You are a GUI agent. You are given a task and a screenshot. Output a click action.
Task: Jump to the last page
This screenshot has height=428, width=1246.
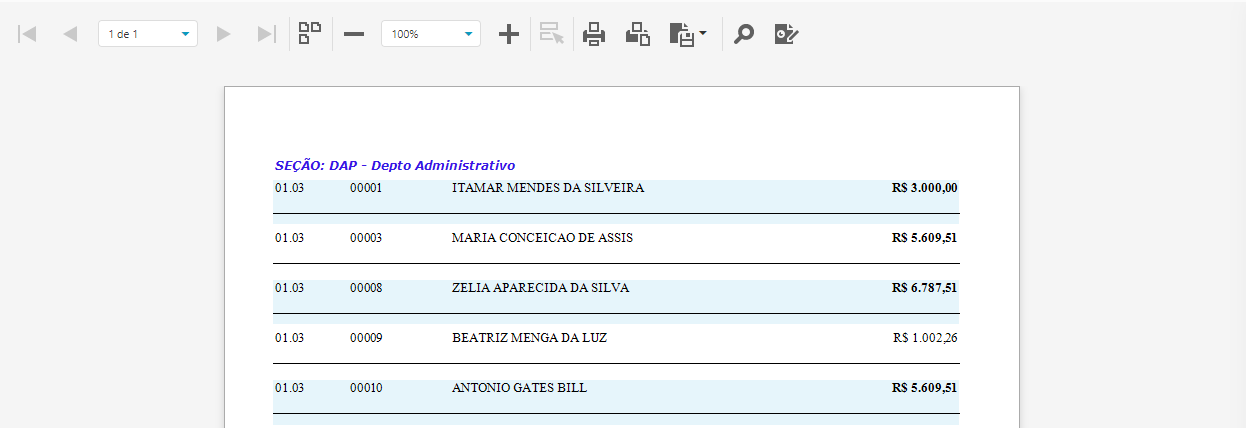pos(266,34)
